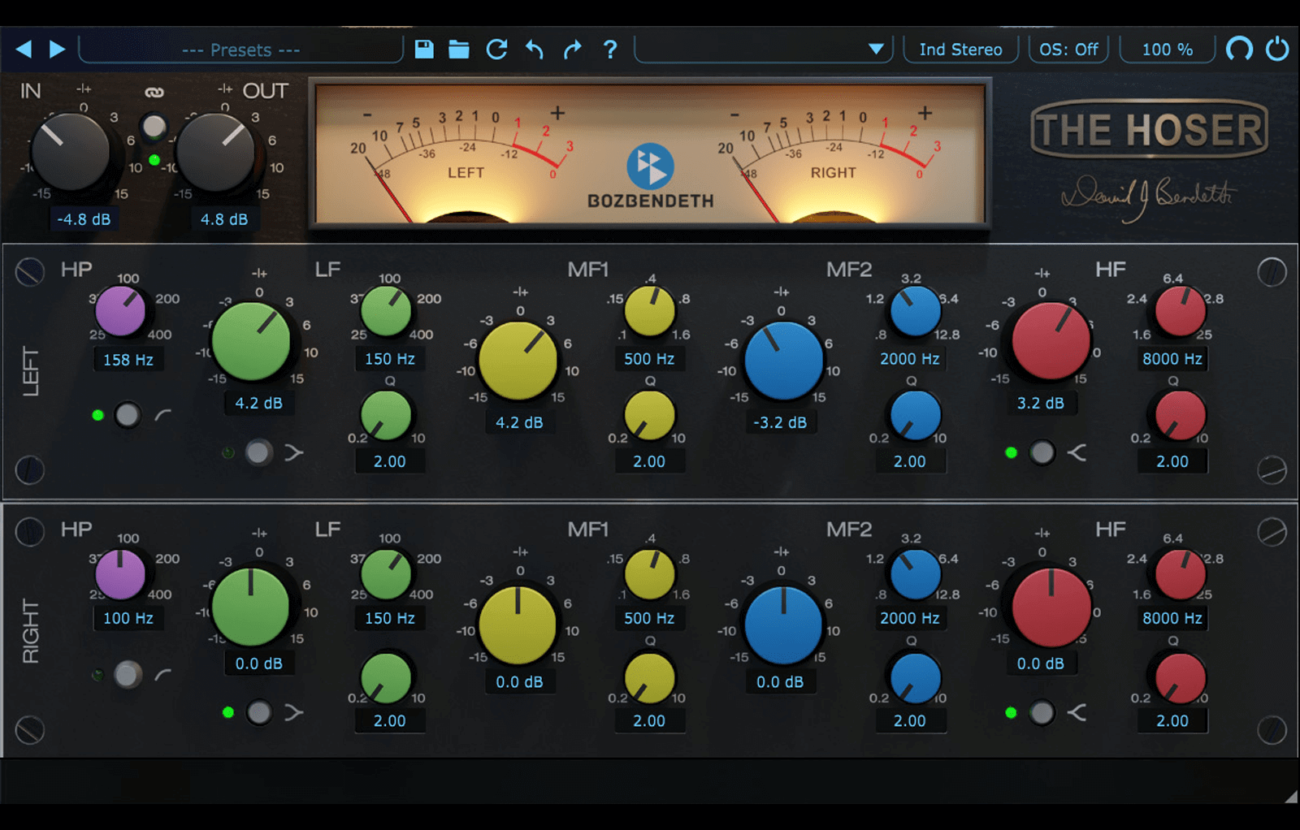Open the preset folder icon
Screen dimensions: 1300x830
pos(459,49)
